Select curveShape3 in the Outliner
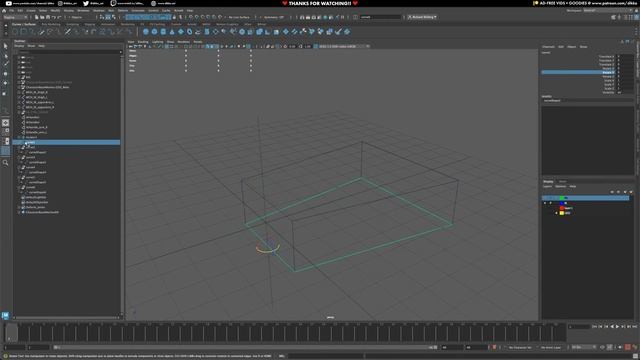This screenshot has width=640, height=360. (38, 162)
